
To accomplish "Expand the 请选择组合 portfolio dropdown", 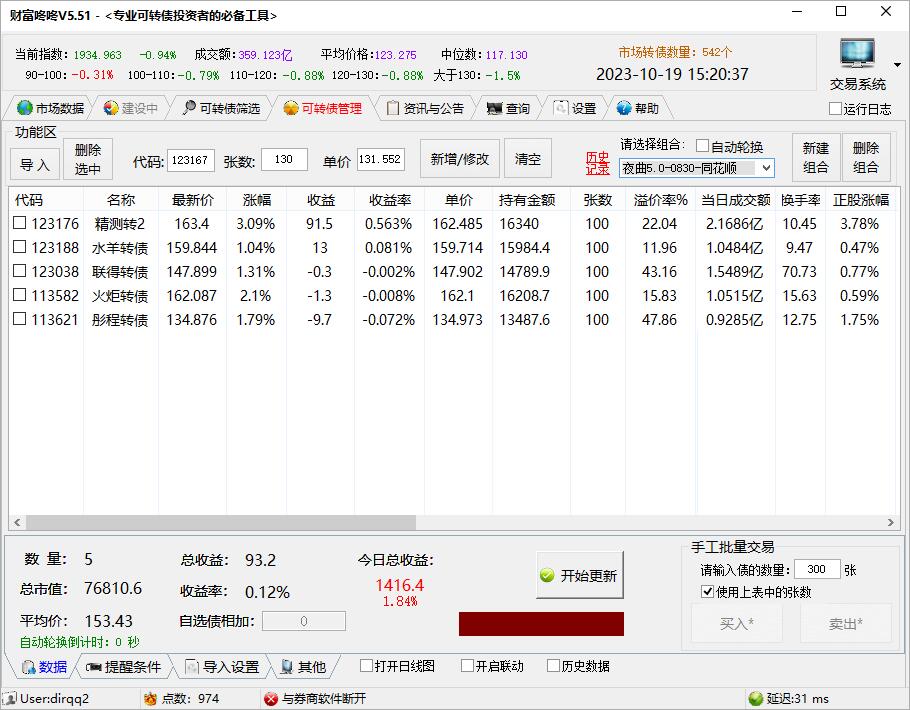I will (765, 169).
